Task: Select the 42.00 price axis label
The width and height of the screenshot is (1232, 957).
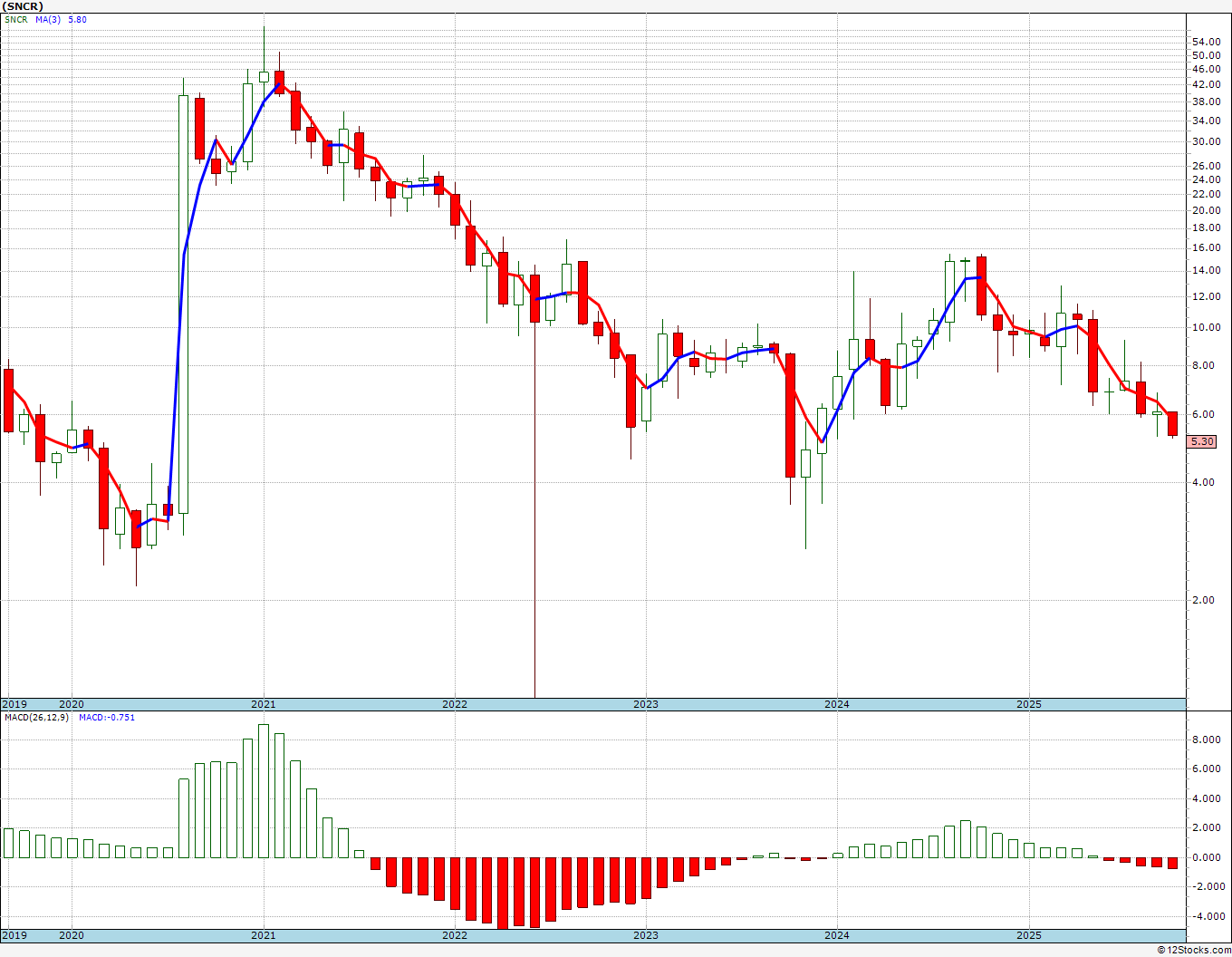Action: pos(1206,84)
